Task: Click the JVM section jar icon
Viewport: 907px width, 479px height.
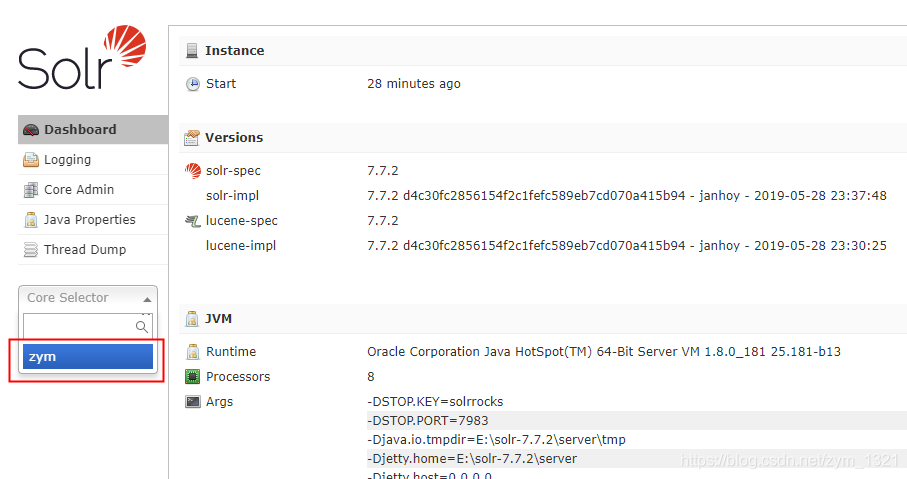Action: (x=192, y=319)
